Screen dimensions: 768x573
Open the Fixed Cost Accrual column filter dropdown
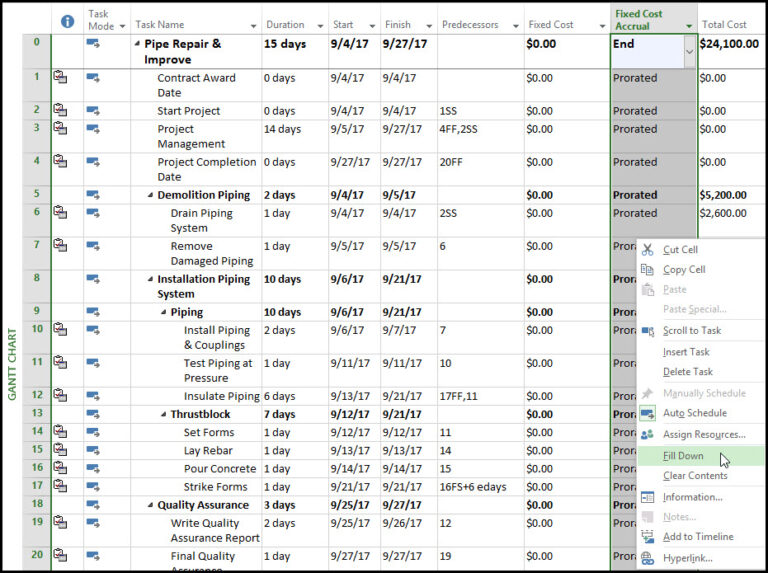[689, 26]
